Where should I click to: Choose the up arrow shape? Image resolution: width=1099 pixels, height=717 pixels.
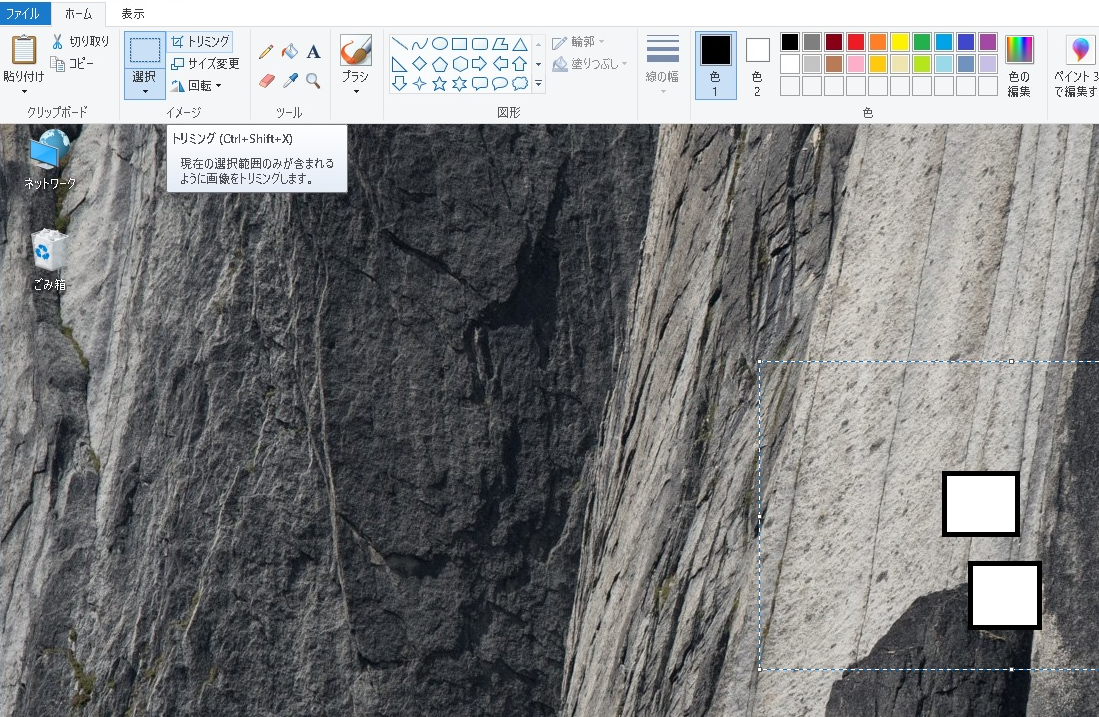[x=520, y=64]
